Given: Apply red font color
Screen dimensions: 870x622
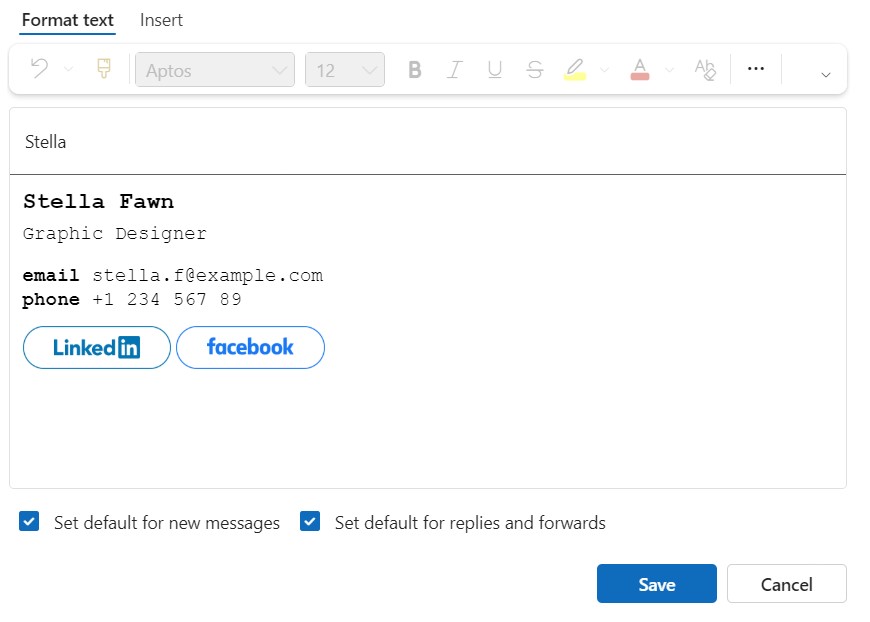Looking at the screenshot, I should coord(640,70).
